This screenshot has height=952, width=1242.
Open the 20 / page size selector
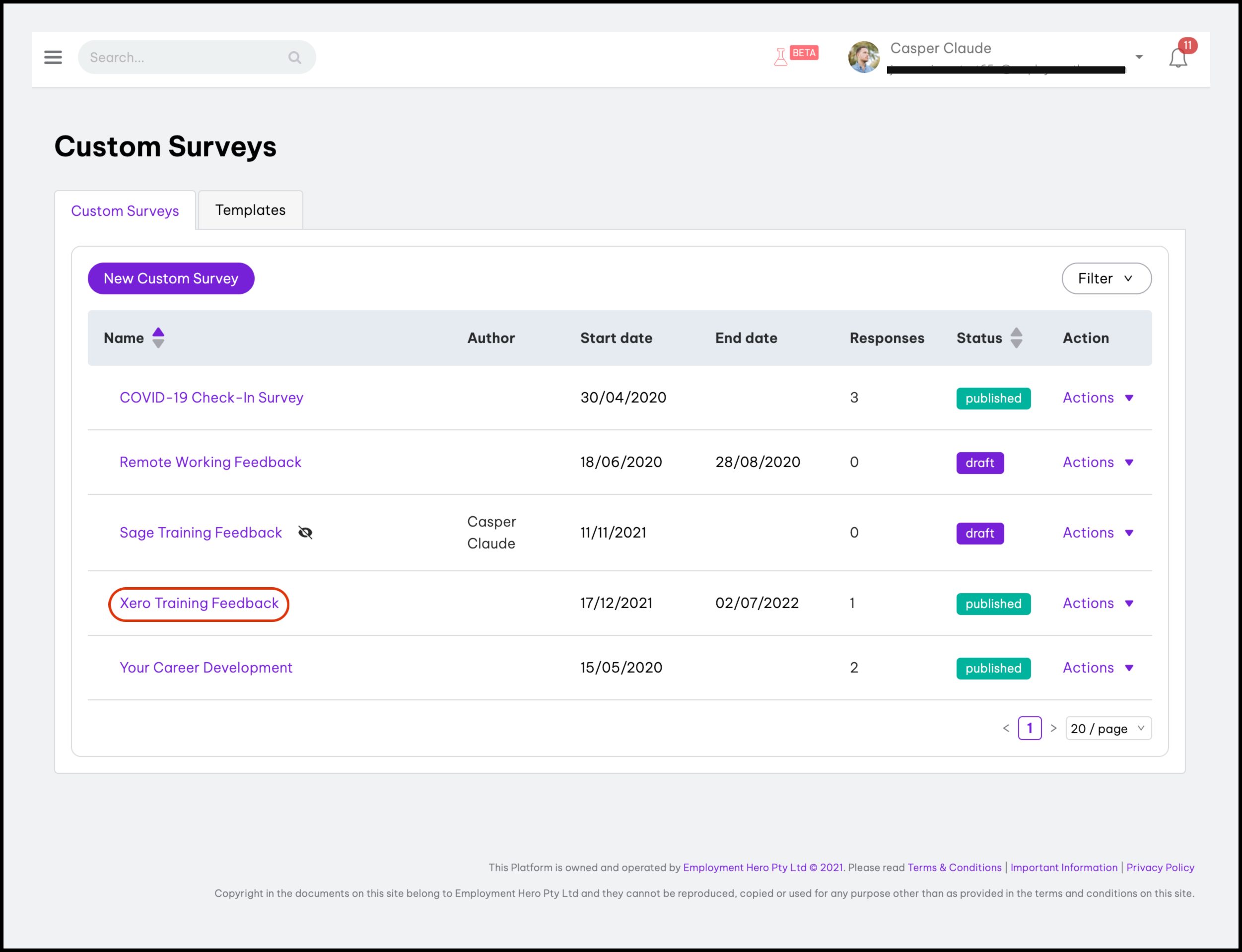coord(1107,728)
